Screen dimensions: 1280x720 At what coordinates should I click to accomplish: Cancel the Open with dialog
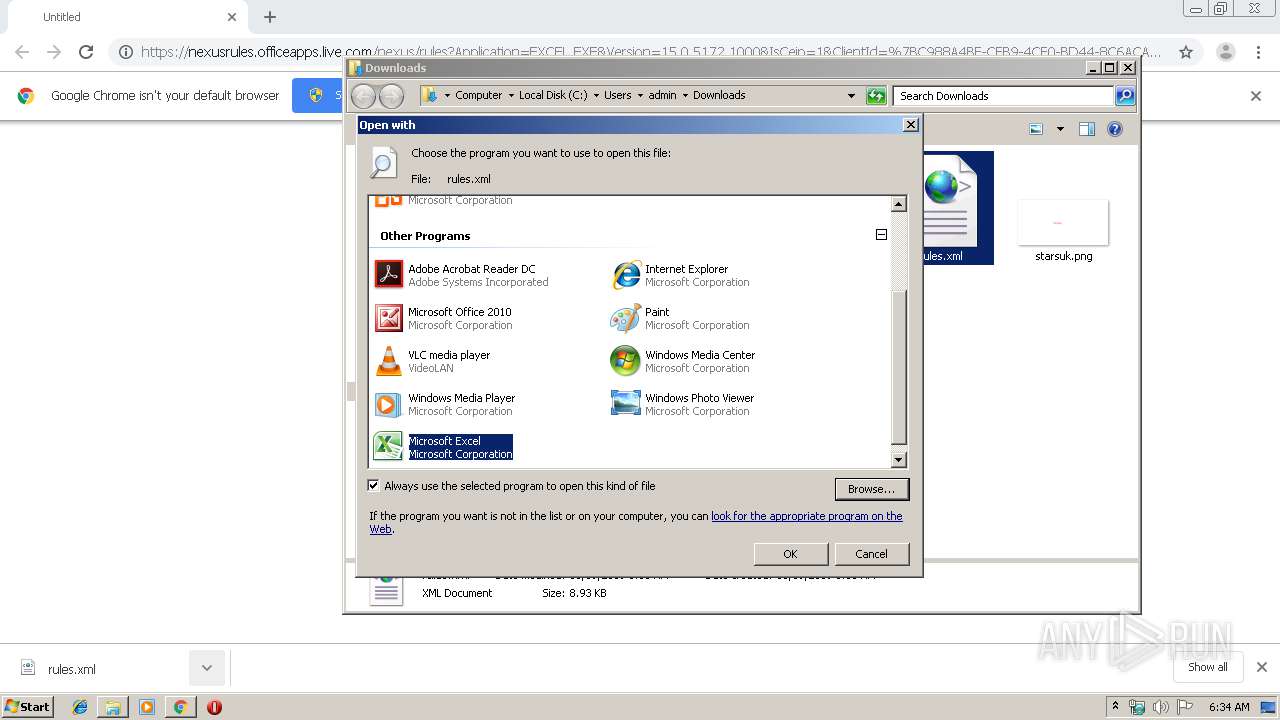pyautogui.click(x=871, y=554)
